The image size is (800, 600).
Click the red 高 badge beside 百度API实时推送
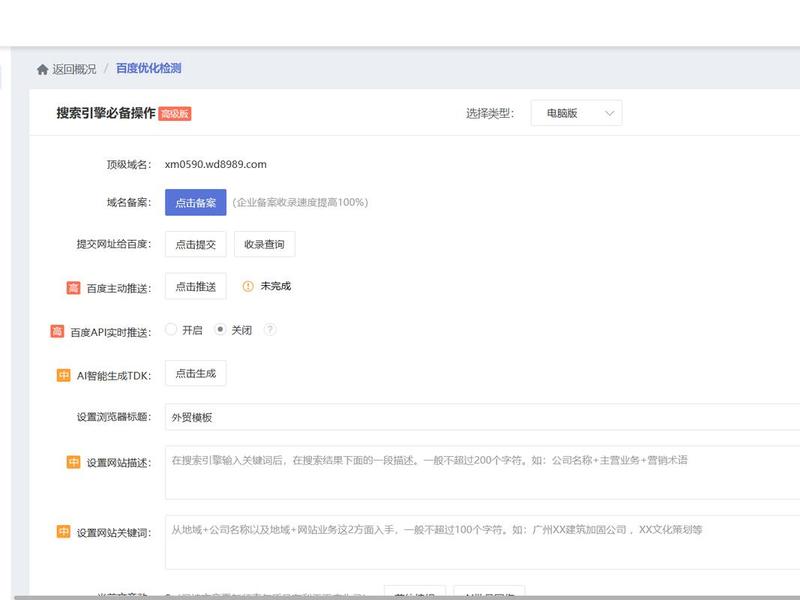click(57, 332)
